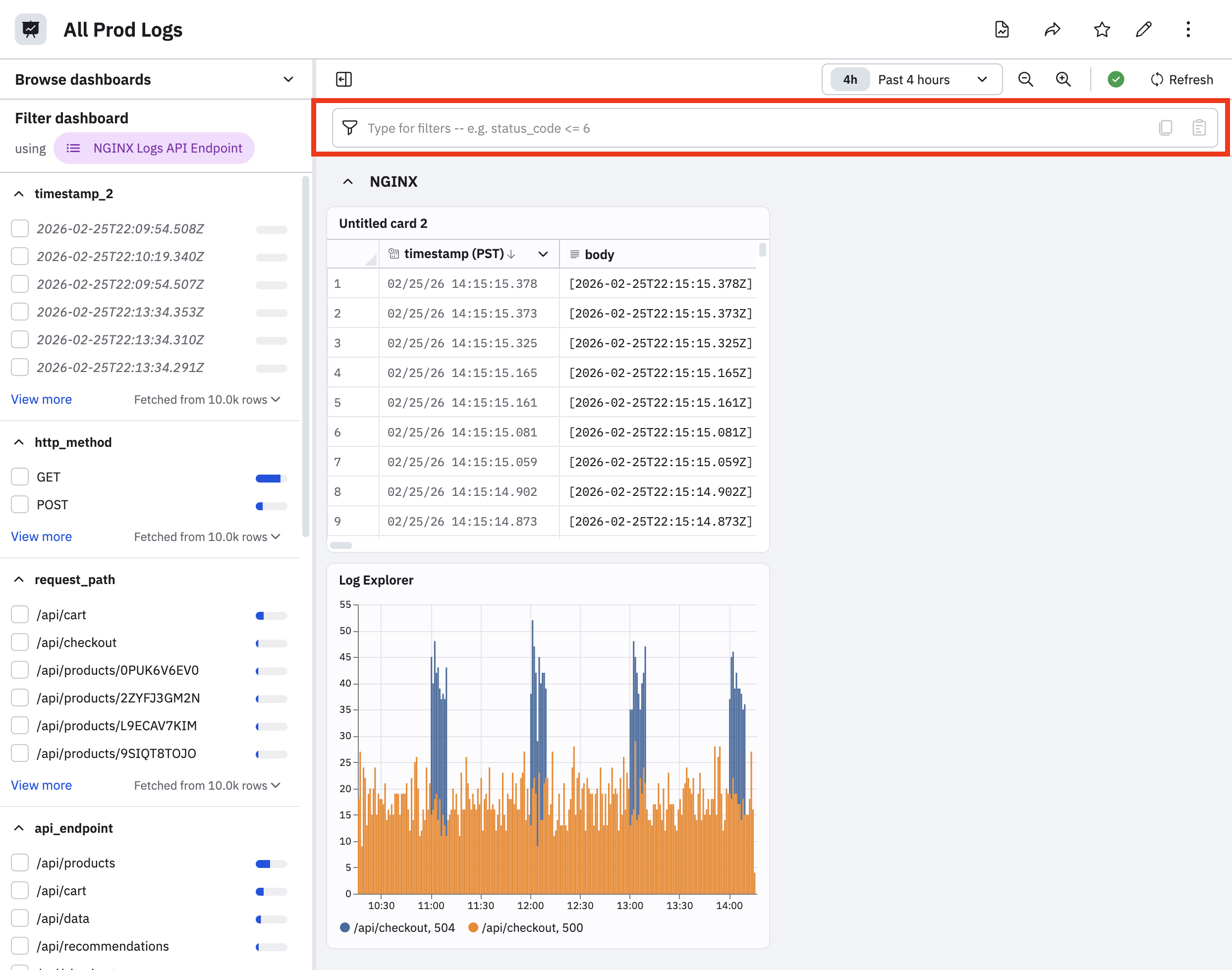Tick the /api/products endpoint checkbox
The image size is (1232, 970).
coord(20,862)
